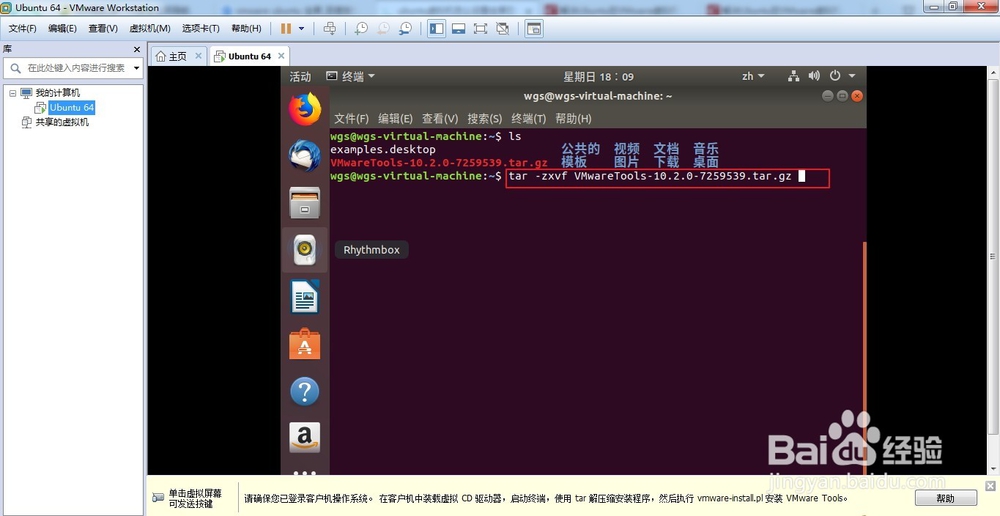Open the 查看(V) menu in VMware
This screenshot has width=1000, height=516.
pyautogui.click(x=103, y=29)
